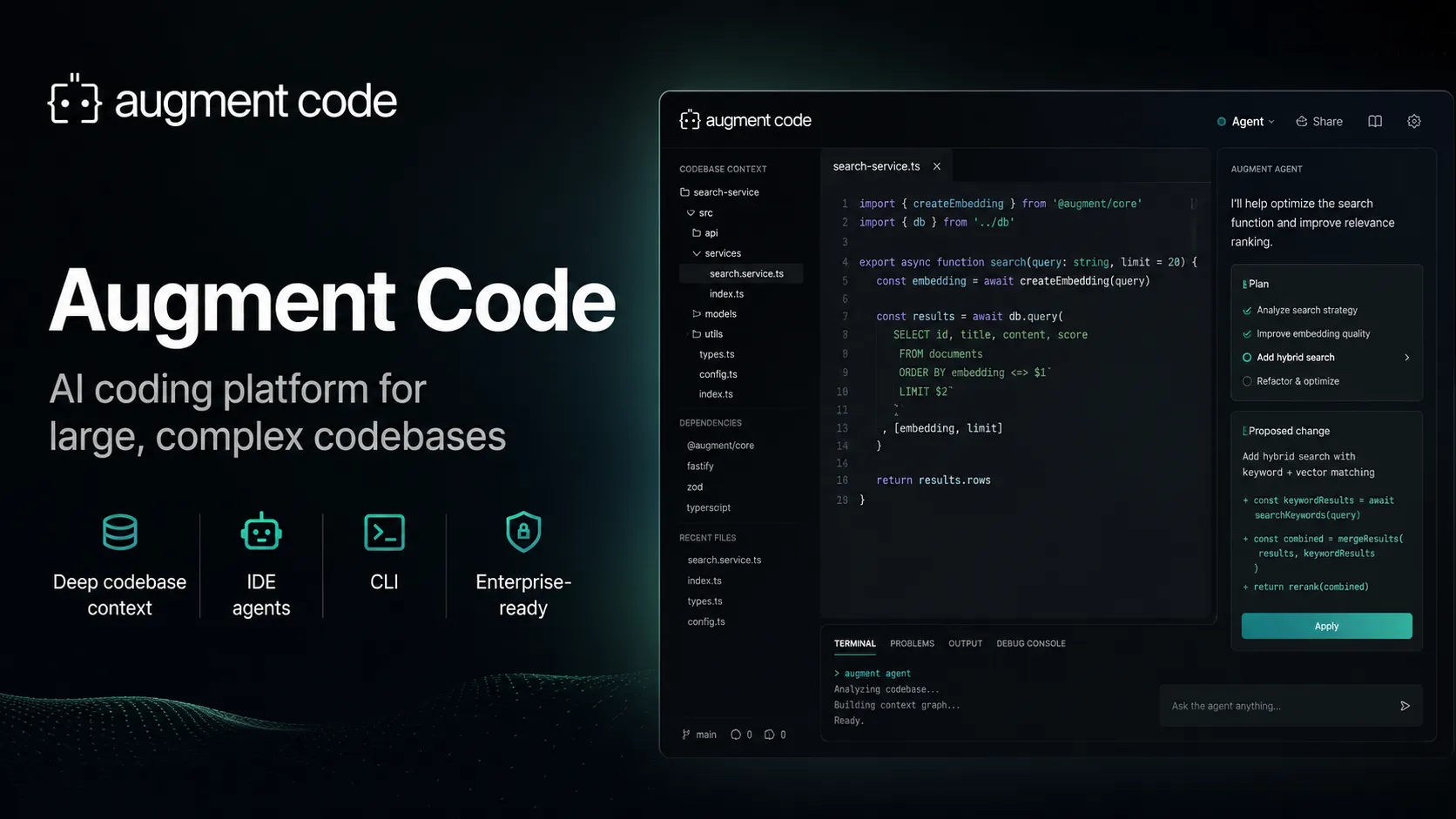
Task: Open the Agent mode dropdown
Action: (1246, 122)
